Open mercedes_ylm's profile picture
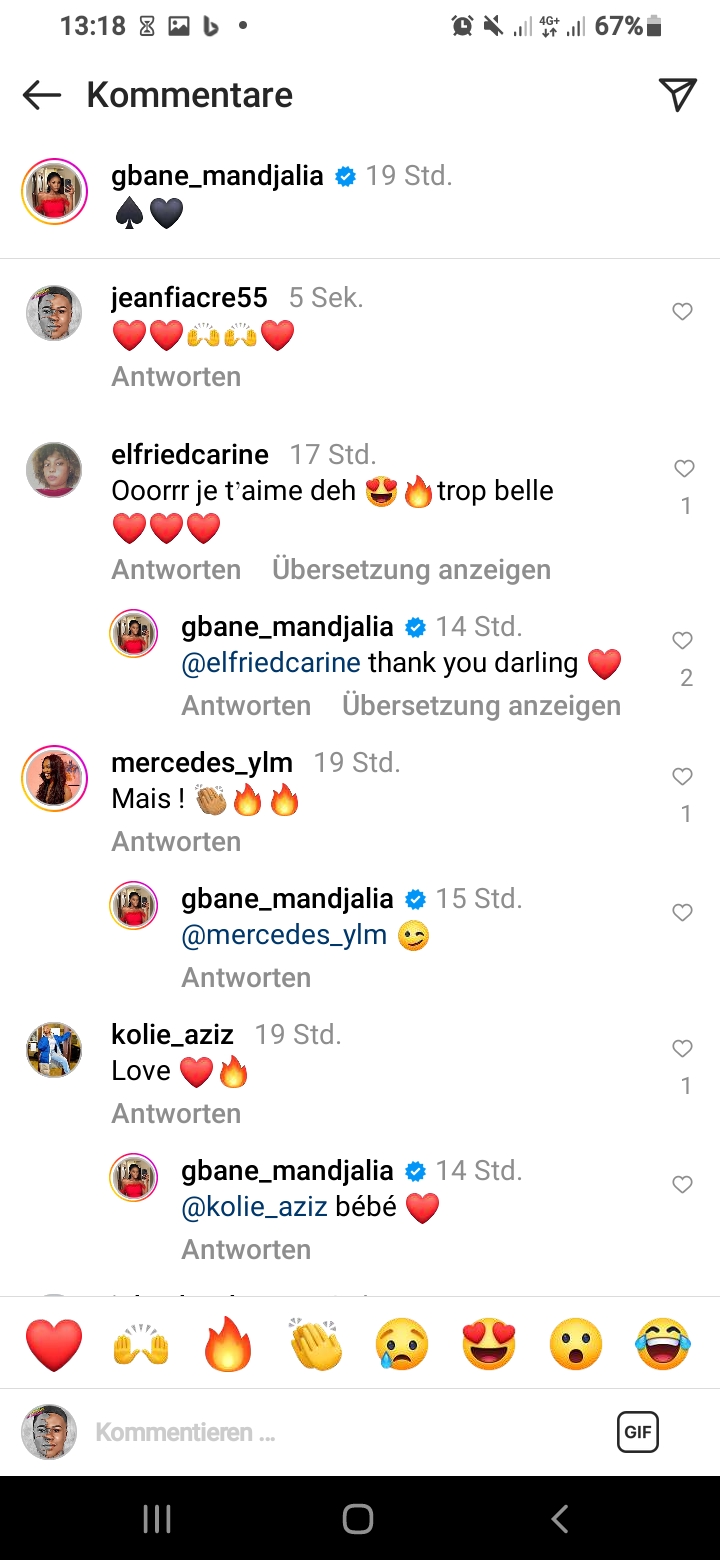The image size is (720, 1560). point(54,778)
